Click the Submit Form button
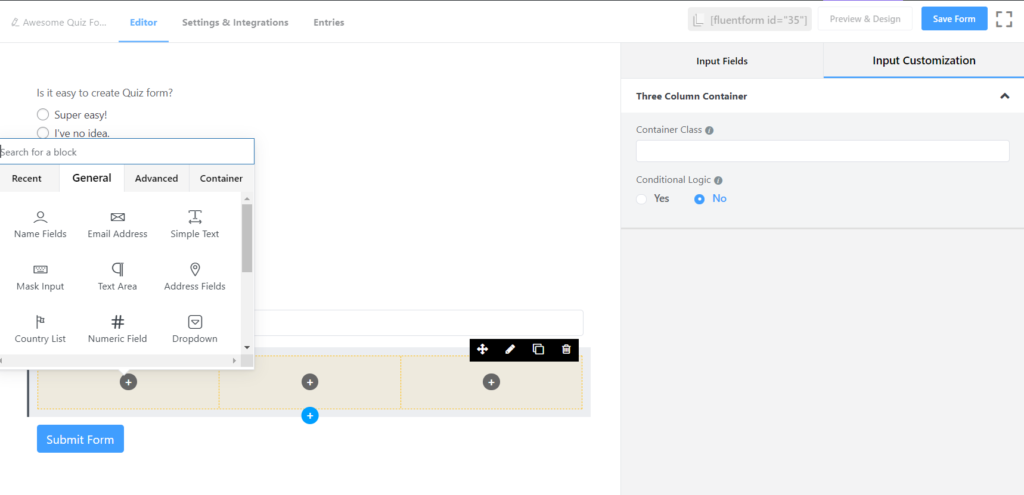 click(80, 439)
